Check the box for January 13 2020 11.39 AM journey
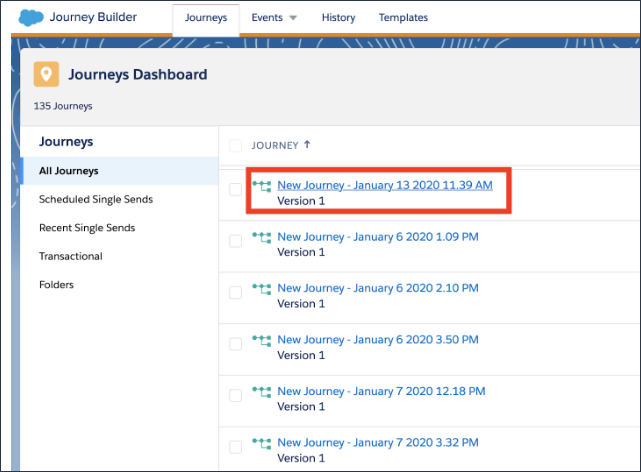 (x=236, y=190)
